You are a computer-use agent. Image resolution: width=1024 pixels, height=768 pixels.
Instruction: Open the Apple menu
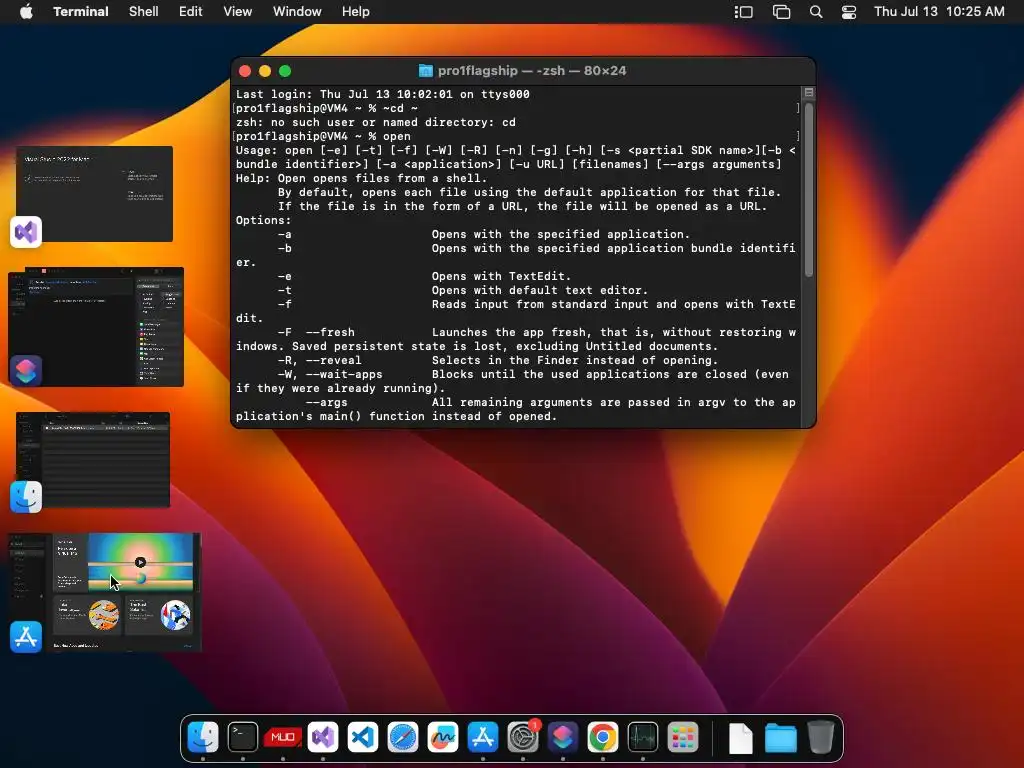[26, 11]
